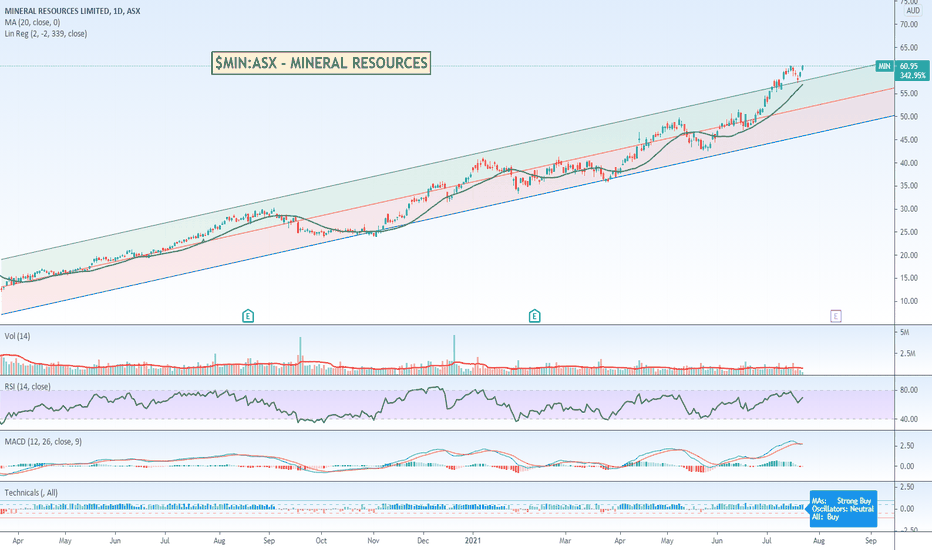Click the Sep label at far right of time axis

(871, 541)
